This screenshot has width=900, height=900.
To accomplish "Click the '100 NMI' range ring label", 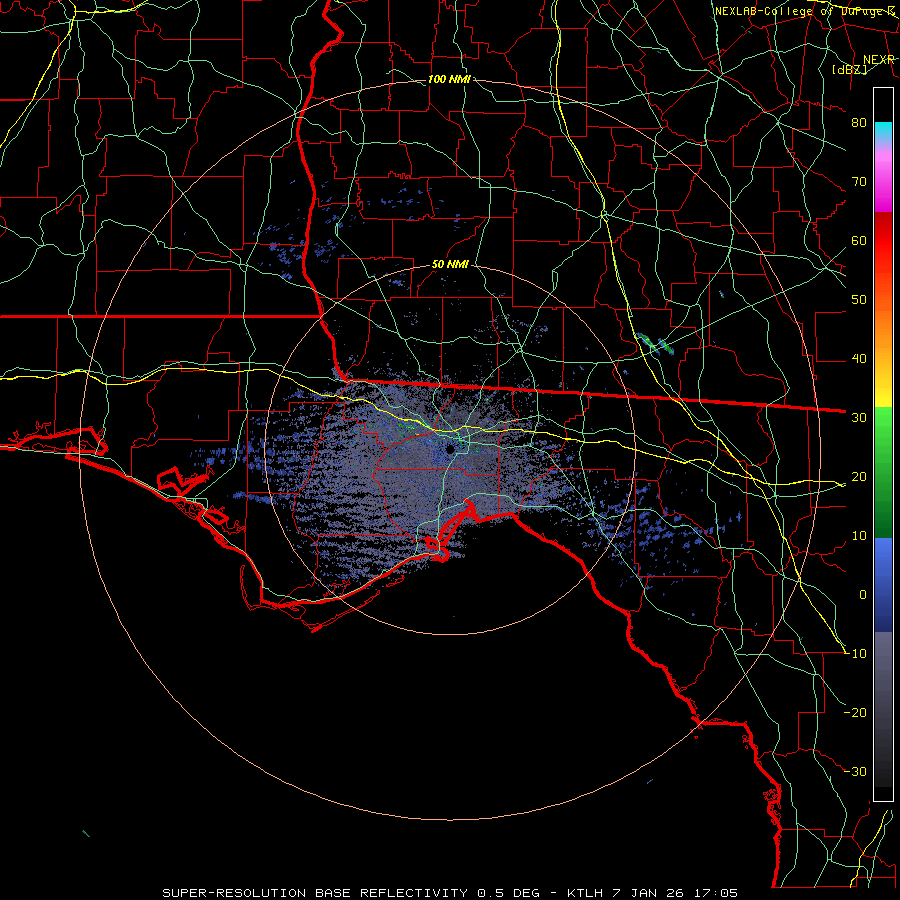I will pyautogui.click(x=449, y=79).
